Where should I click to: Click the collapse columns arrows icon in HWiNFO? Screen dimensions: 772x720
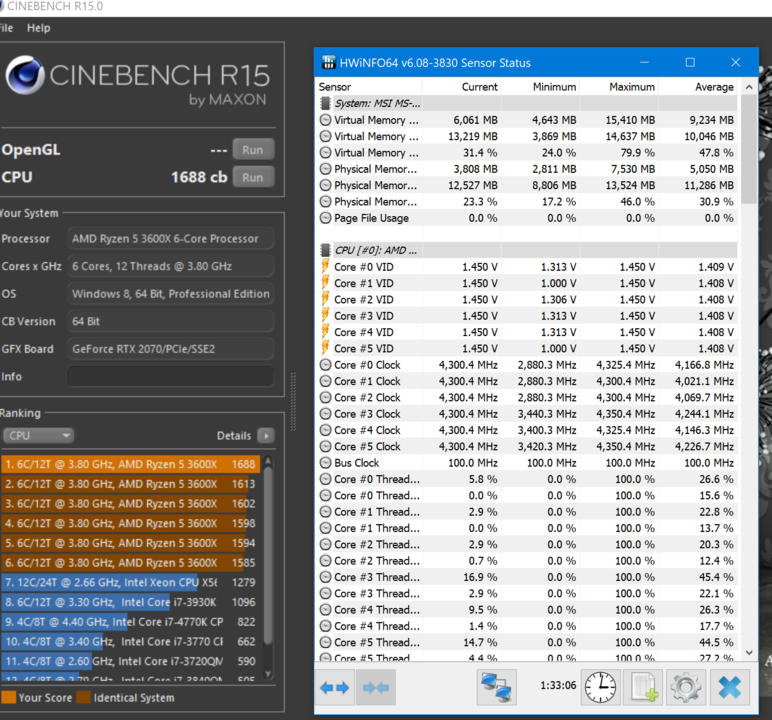click(376, 687)
